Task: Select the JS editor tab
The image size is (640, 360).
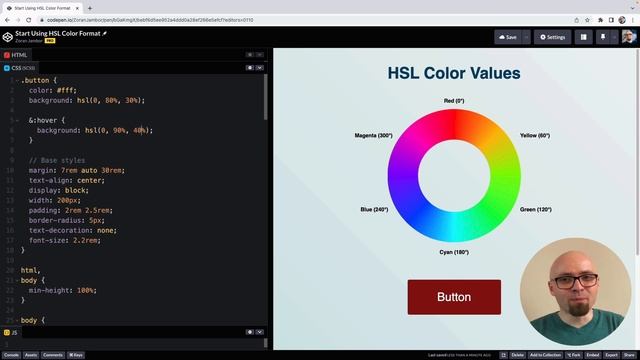Action: (x=11, y=333)
